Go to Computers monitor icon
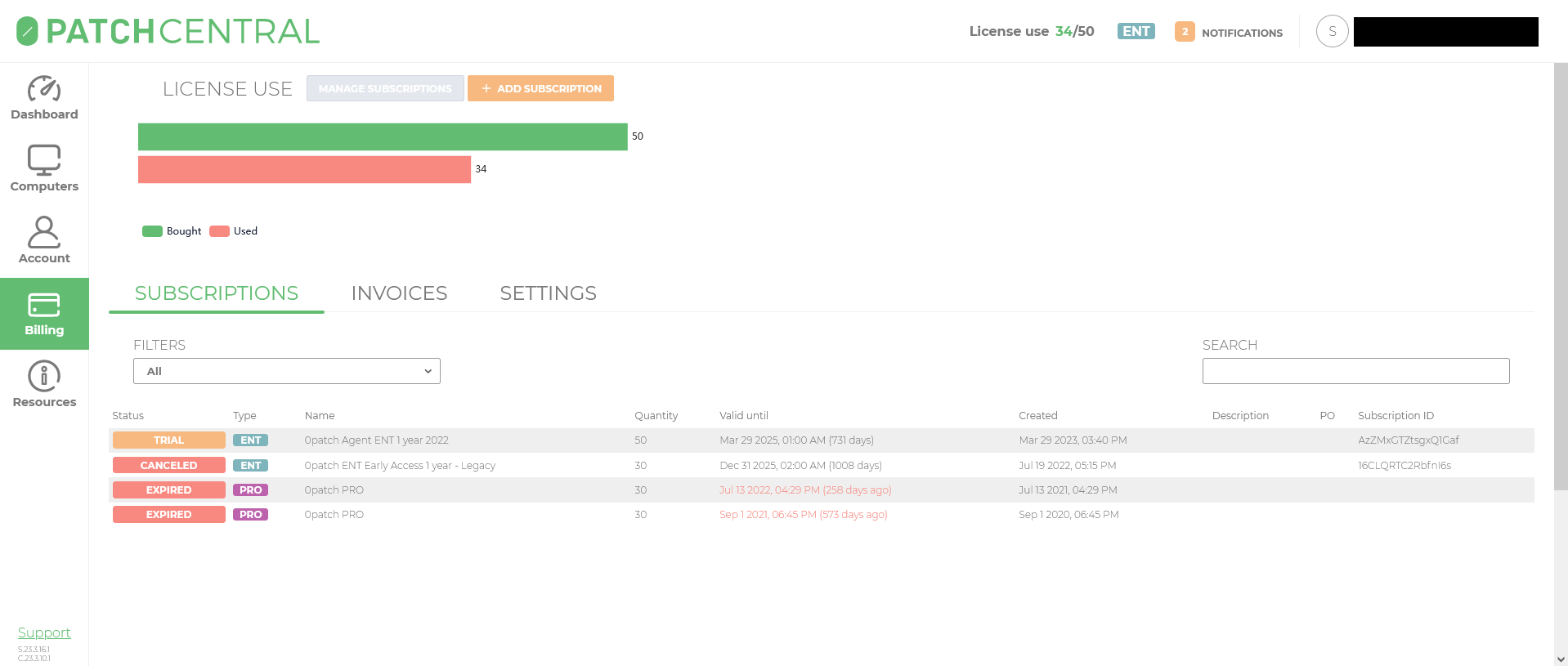This screenshot has width=1568, height=666. tap(44, 160)
